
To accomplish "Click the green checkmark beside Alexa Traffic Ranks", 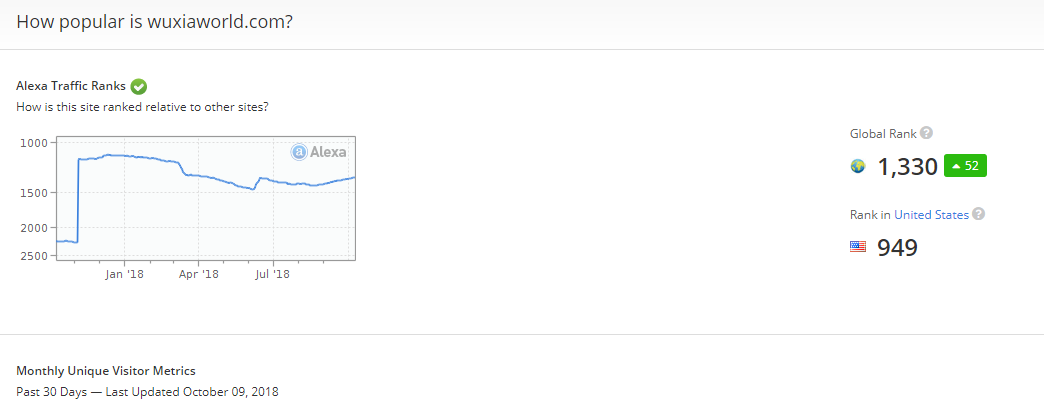I will 139,86.
